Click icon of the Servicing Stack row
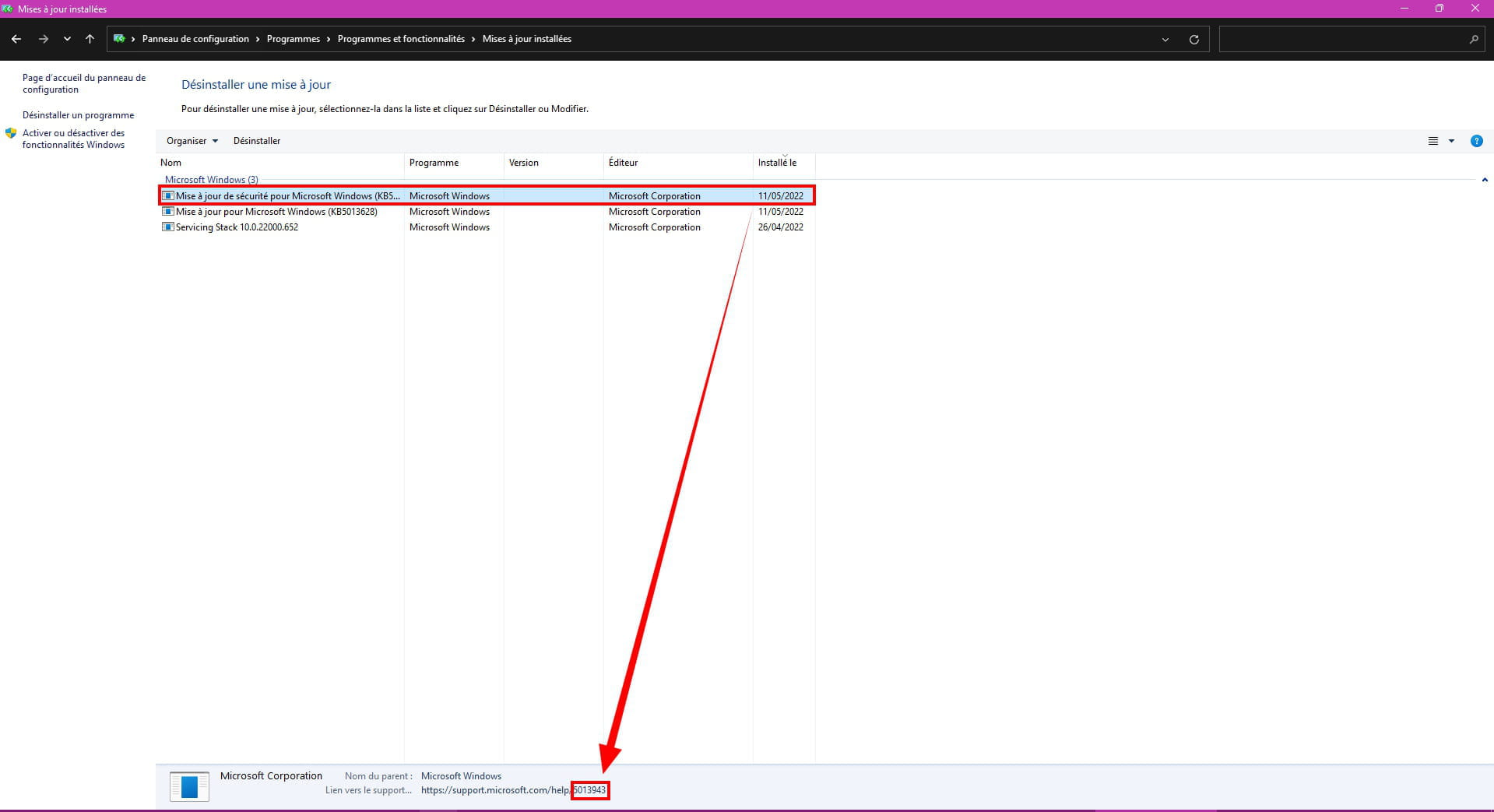 167,227
